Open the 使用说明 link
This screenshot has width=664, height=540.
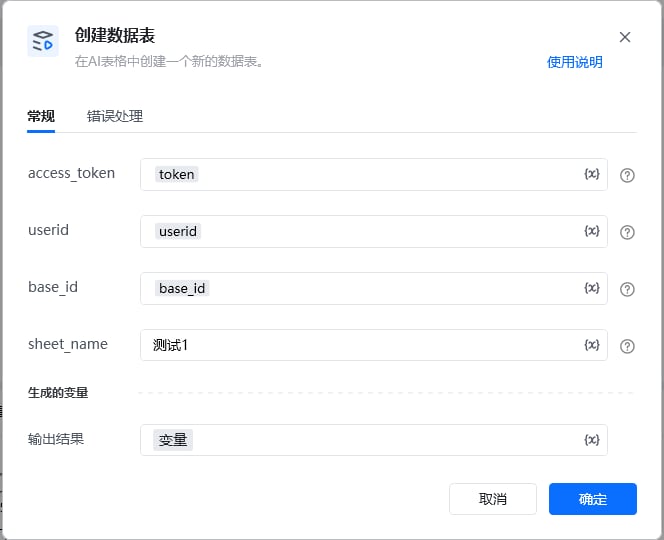click(x=575, y=62)
